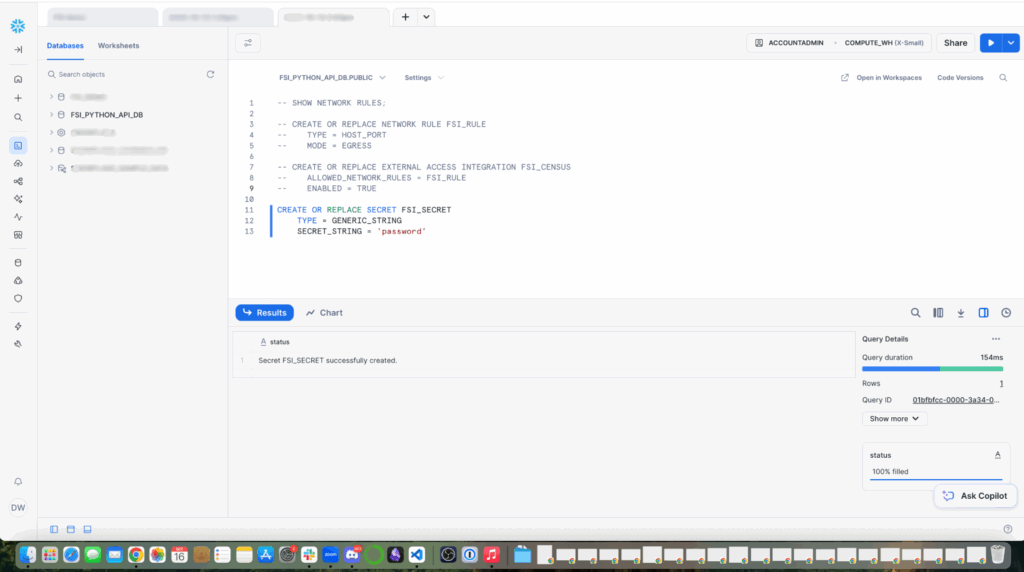The height and width of the screenshot is (572, 1024).
Task: Toggle the bottom results panel visibility
Action: (87, 529)
